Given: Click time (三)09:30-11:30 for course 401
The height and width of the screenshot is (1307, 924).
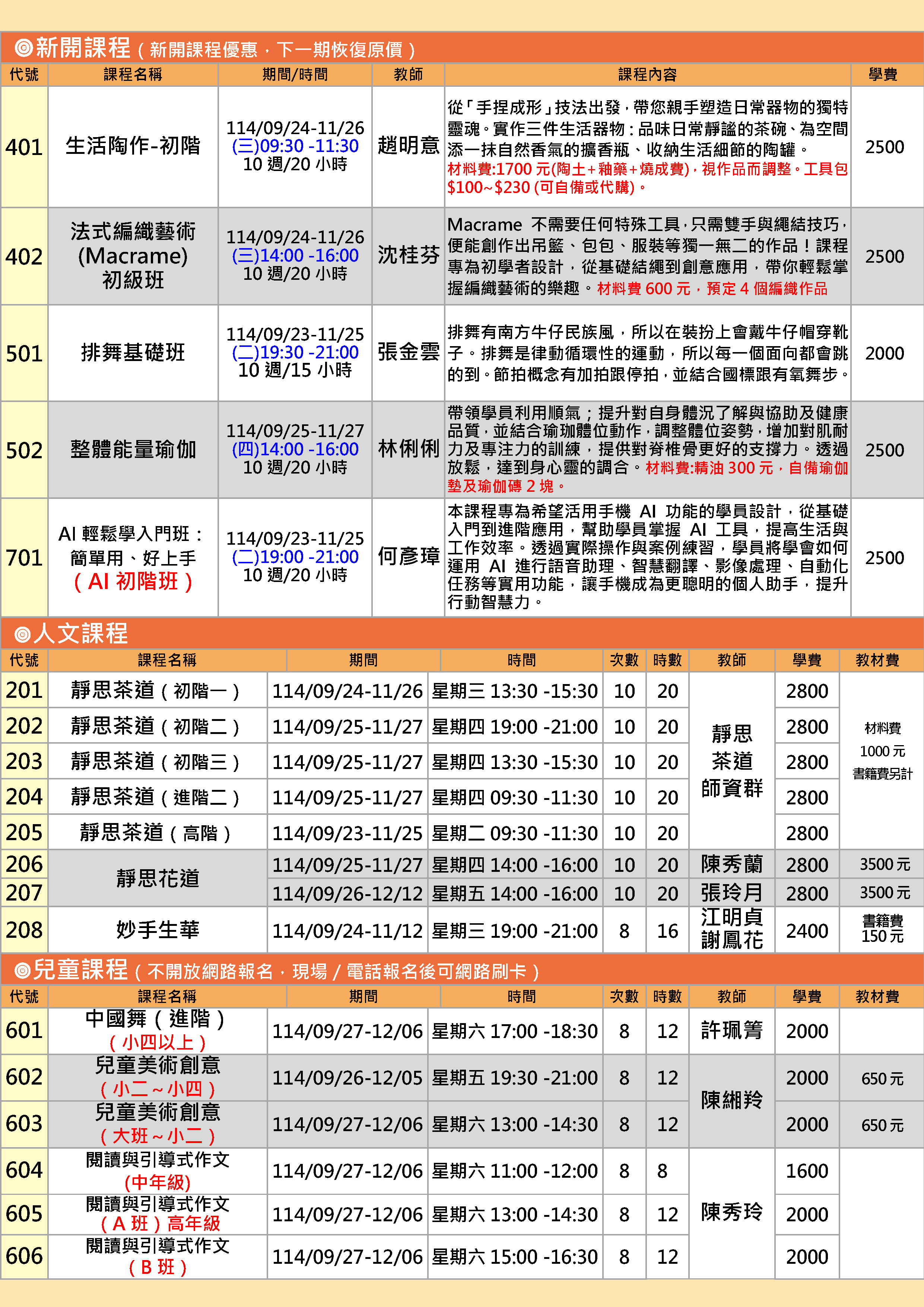Looking at the screenshot, I should [x=295, y=146].
